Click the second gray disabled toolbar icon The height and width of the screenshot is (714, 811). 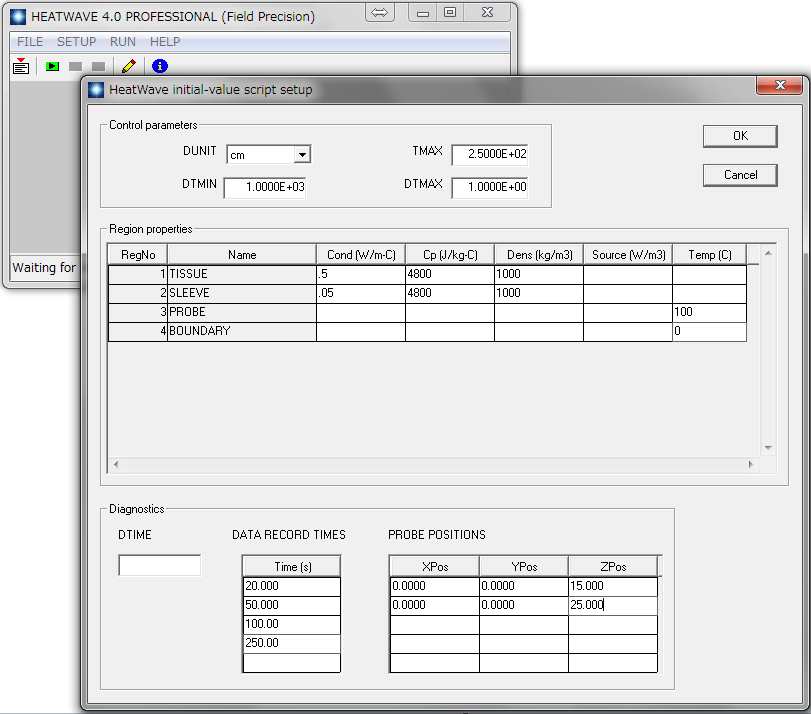98,66
